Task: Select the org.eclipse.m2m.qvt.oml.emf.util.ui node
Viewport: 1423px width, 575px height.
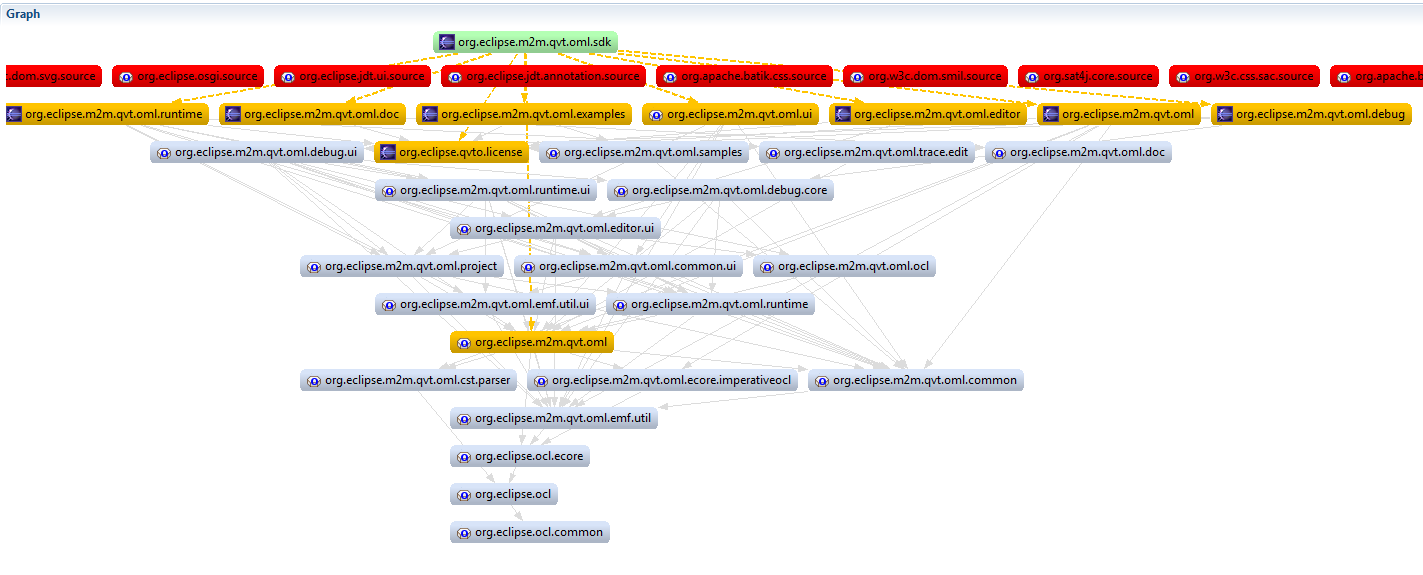Action: (x=485, y=304)
